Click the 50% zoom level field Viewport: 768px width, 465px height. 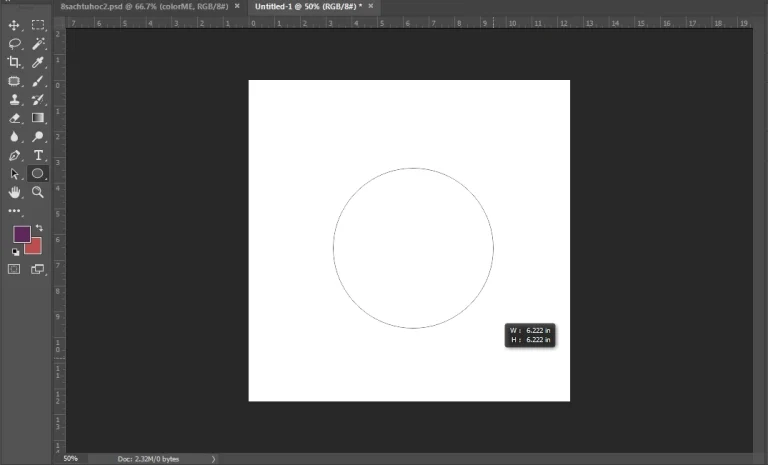click(71, 459)
